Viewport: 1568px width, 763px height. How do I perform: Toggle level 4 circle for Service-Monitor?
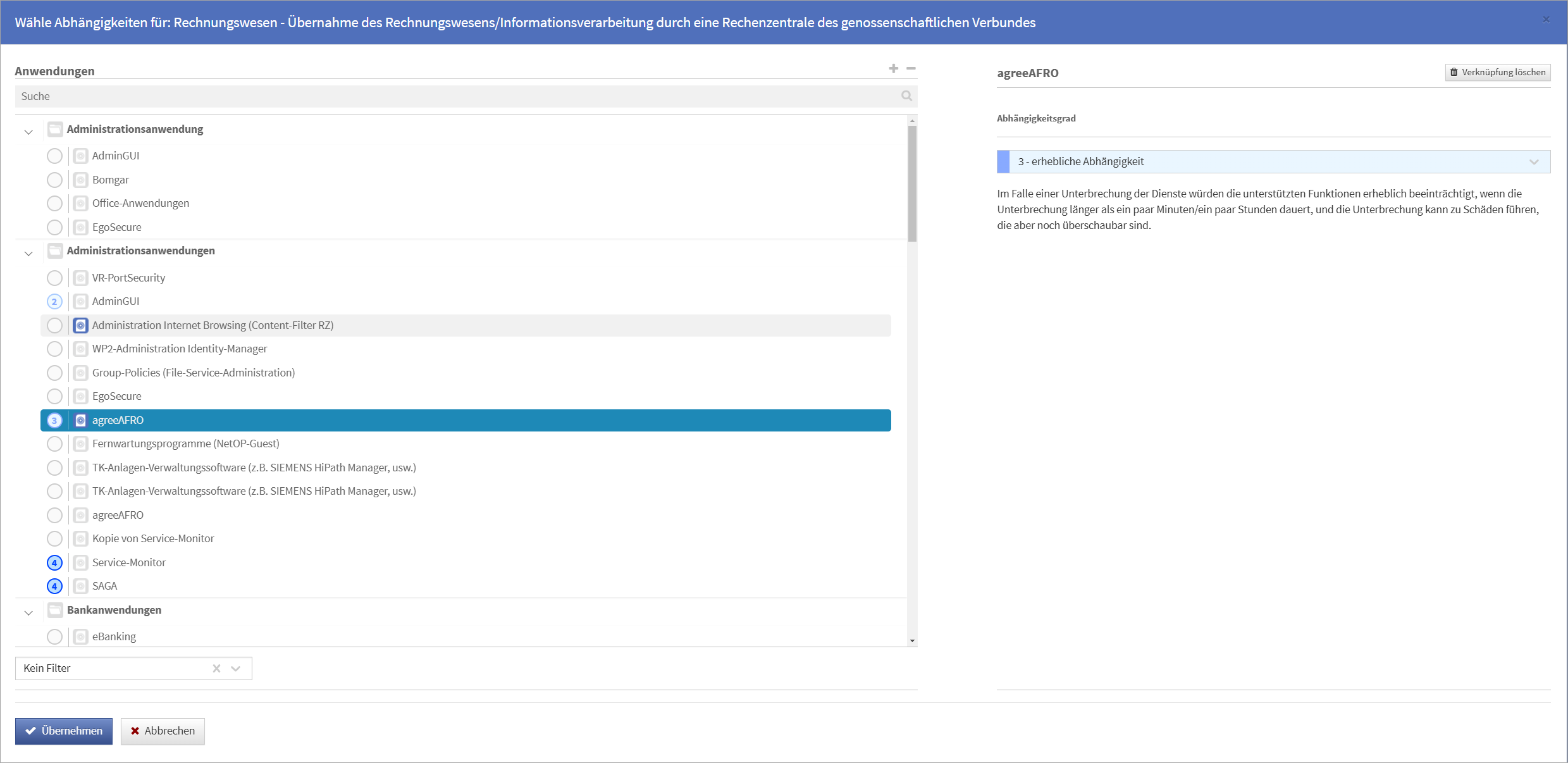click(x=54, y=562)
